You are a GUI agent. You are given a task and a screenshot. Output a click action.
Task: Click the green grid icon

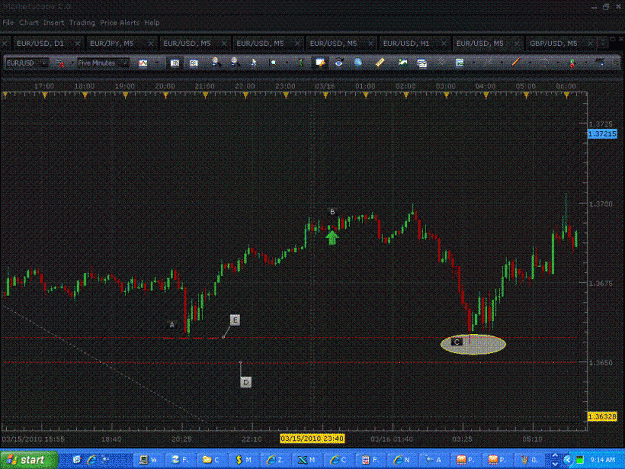[460, 63]
